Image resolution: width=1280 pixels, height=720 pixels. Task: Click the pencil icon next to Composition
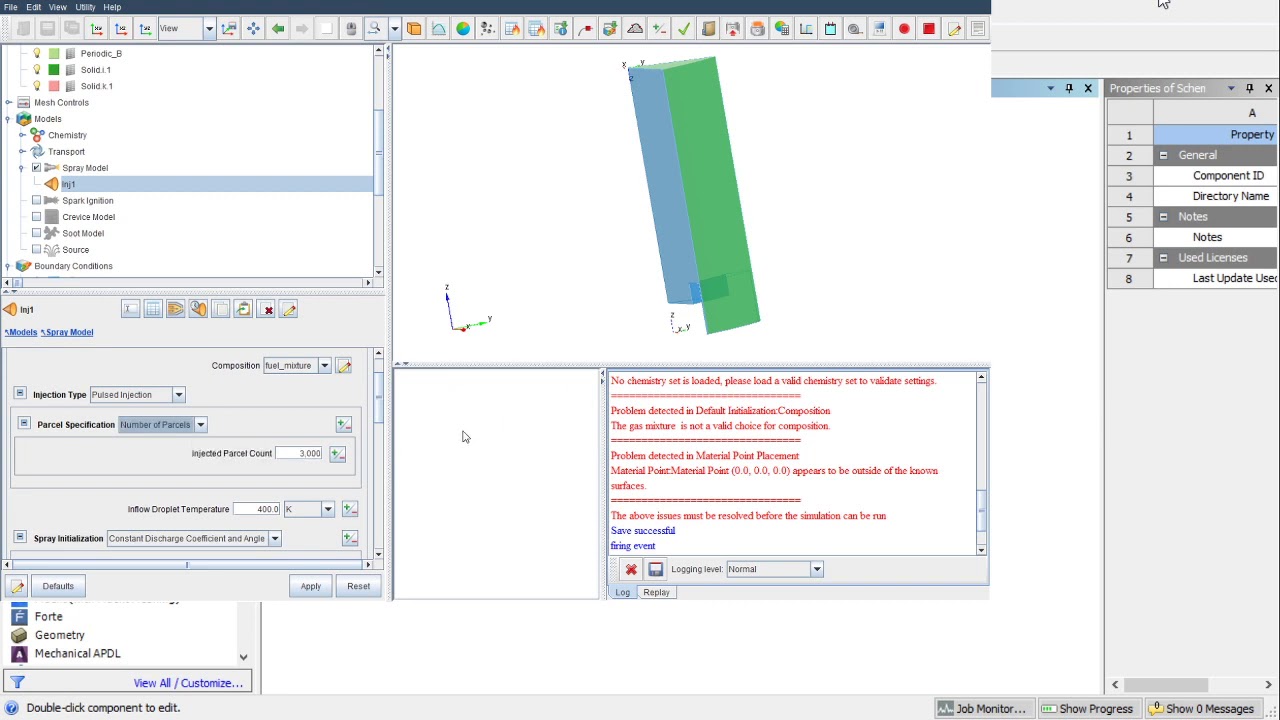[344, 366]
